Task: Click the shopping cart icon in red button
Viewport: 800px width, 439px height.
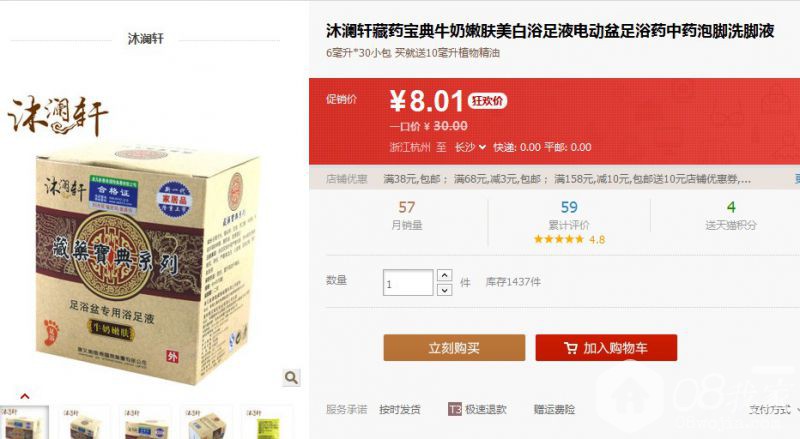Action: 570,348
